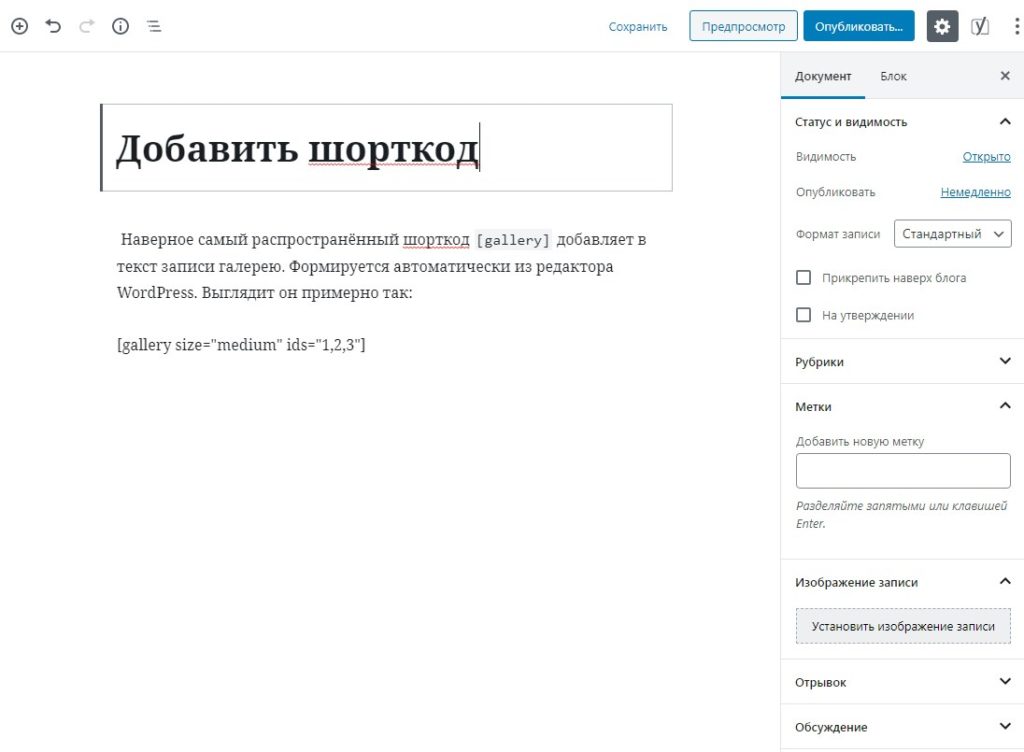Close the settings sidebar with X

(x=1005, y=76)
